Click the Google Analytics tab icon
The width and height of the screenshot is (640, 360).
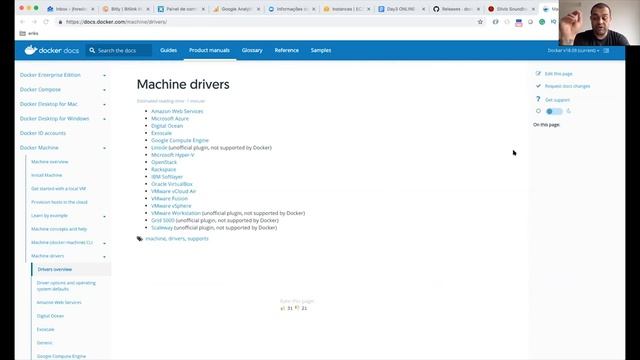216,9
